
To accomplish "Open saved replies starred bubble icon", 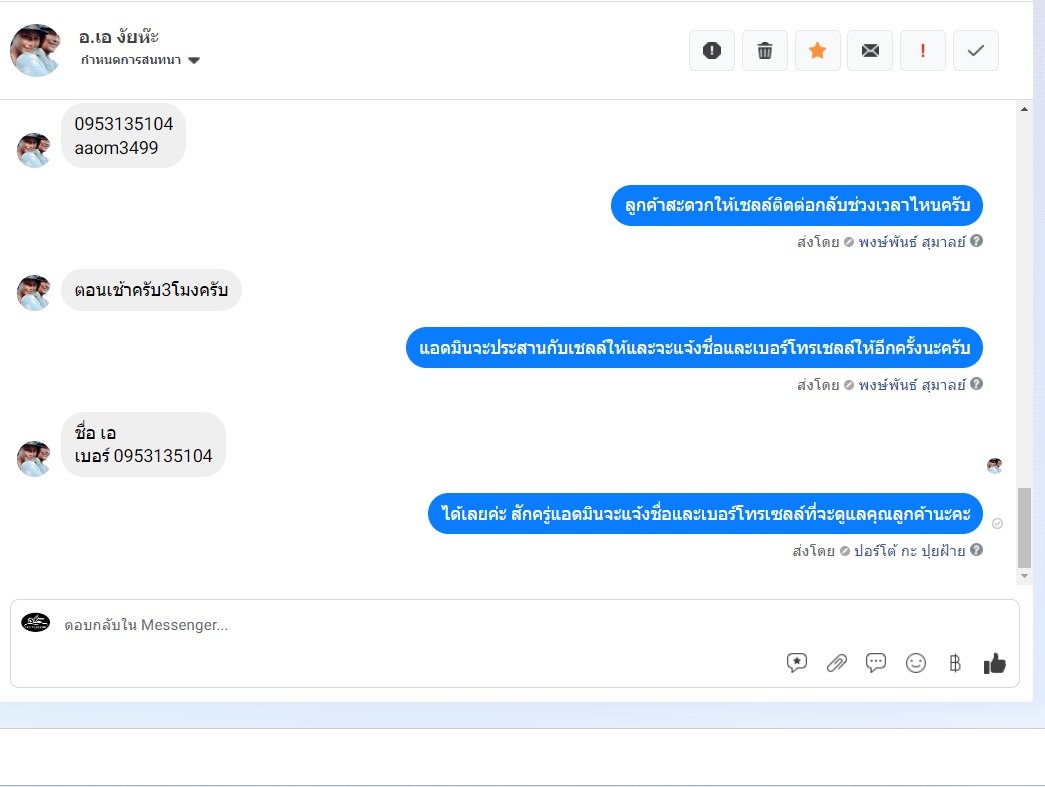I will click(796, 663).
